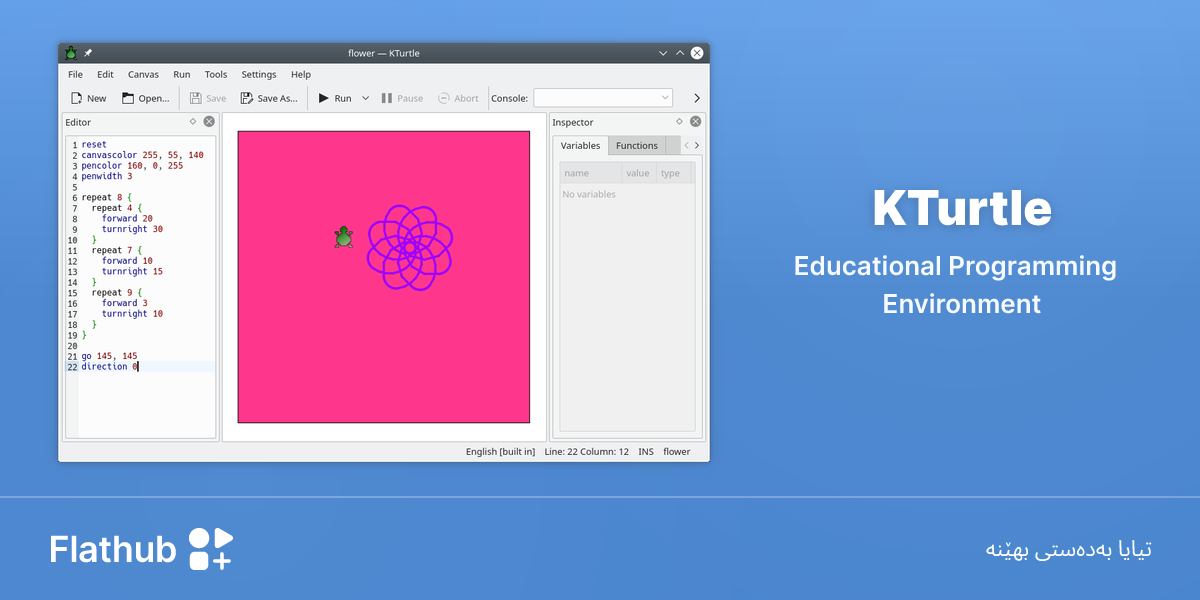Close the Inspector panel

pyautogui.click(x=696, y=121)
